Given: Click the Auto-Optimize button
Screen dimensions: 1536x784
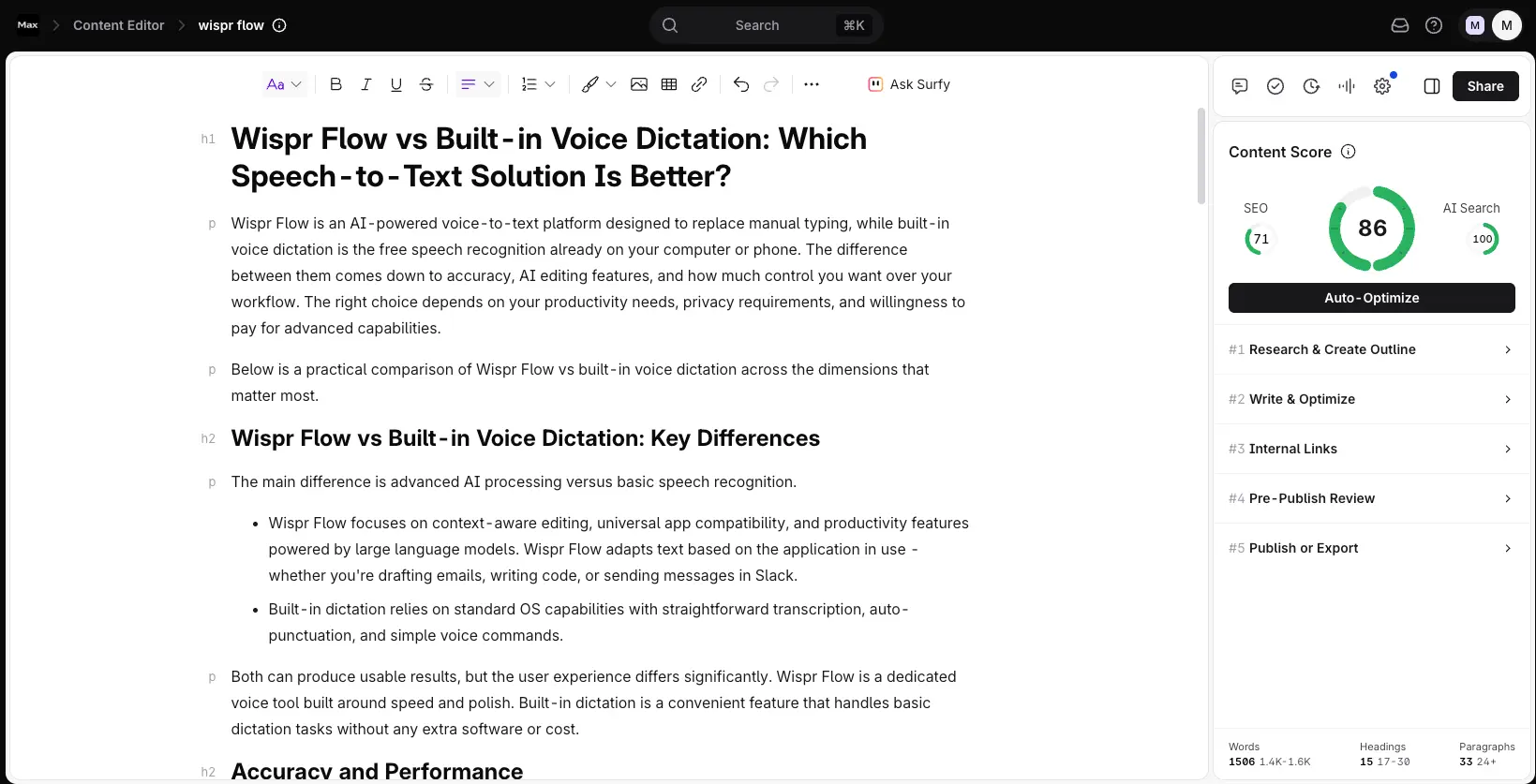Looking at the screenshot, I should (1372, 298).
